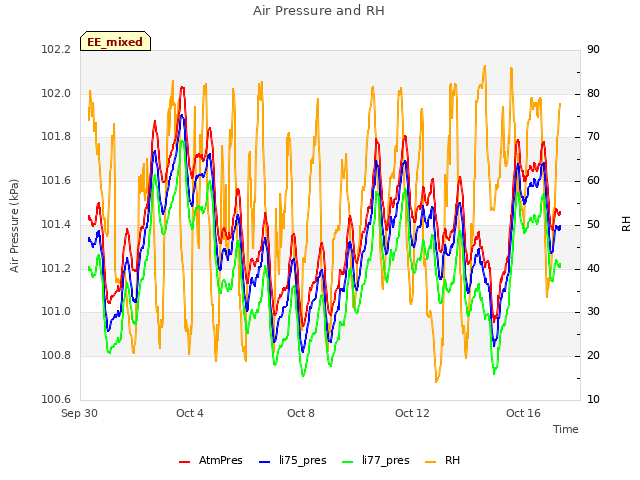Click the RH right axis label
This screenshot has height=480, width=640.
pos(626,224)
